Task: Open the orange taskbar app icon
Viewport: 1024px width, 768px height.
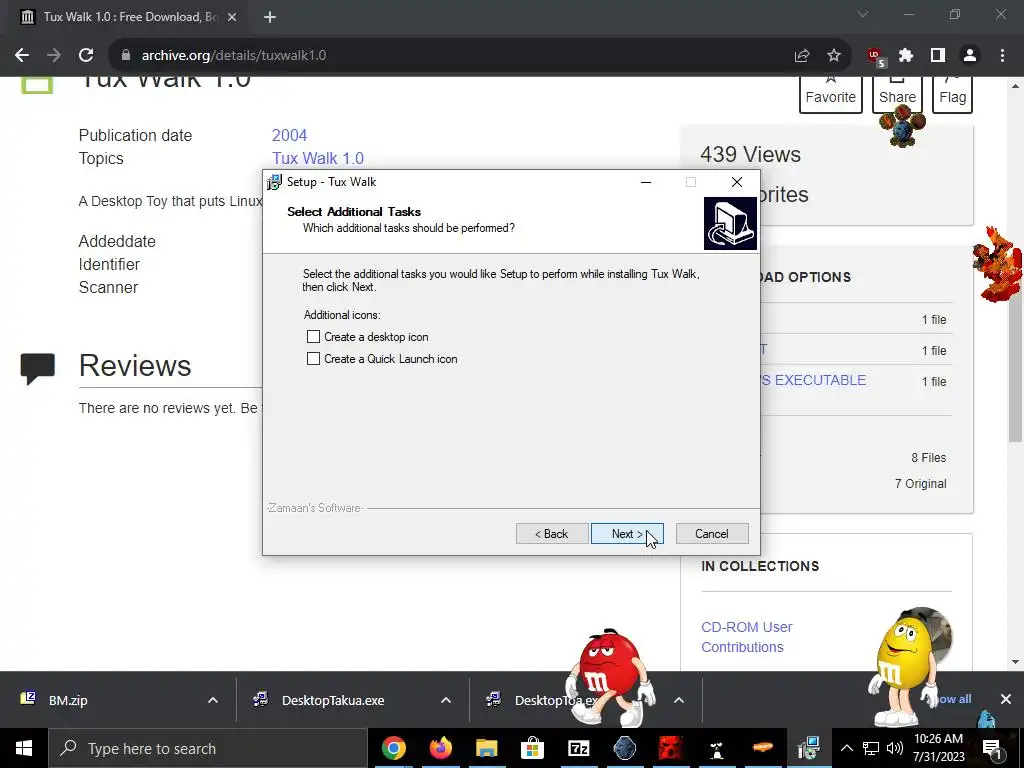Action: pyautogui.click(x=763, y=748)
